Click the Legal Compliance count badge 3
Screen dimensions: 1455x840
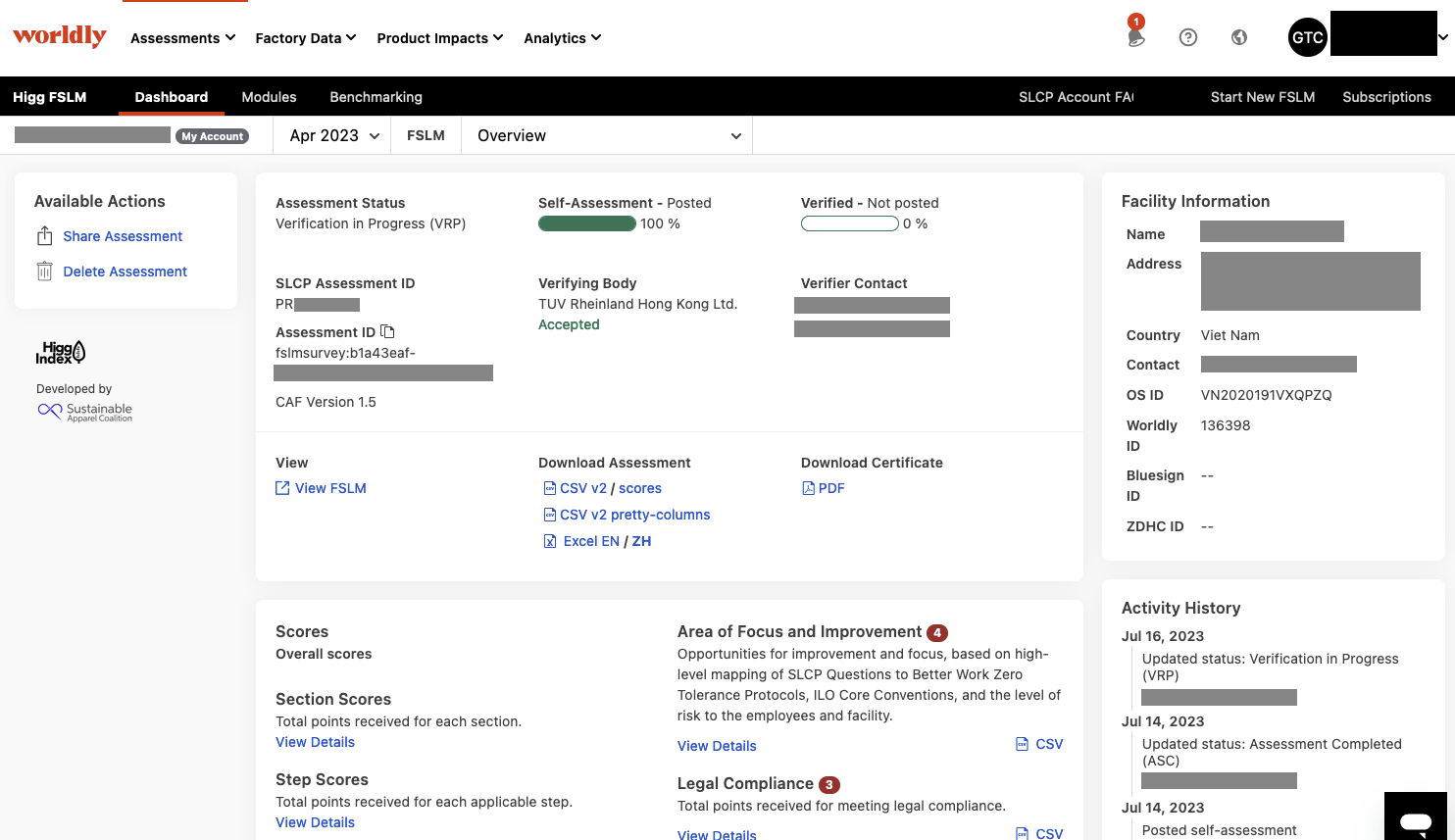[829, 784]
